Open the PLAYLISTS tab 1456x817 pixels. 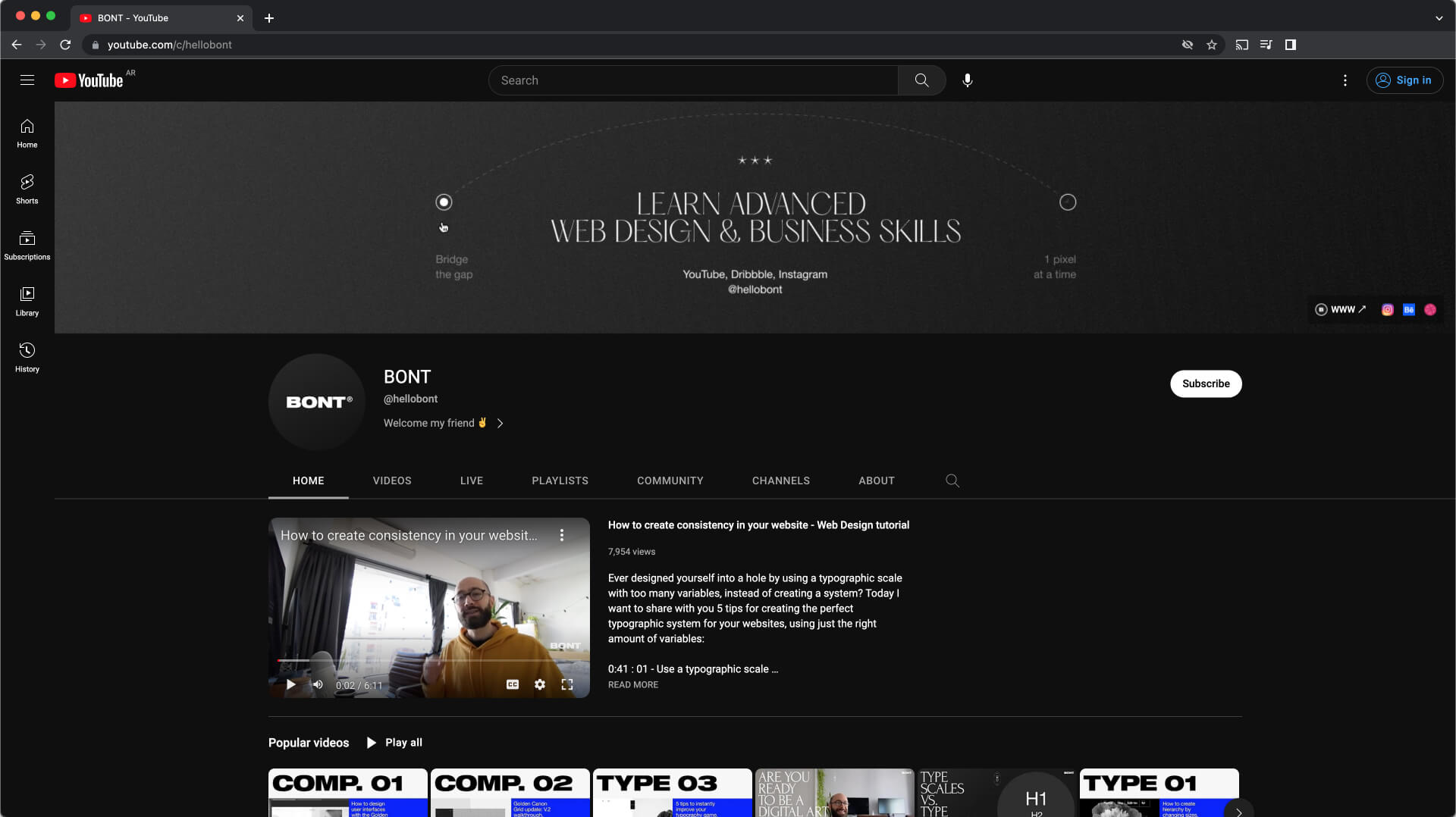(x=560, y=480)
